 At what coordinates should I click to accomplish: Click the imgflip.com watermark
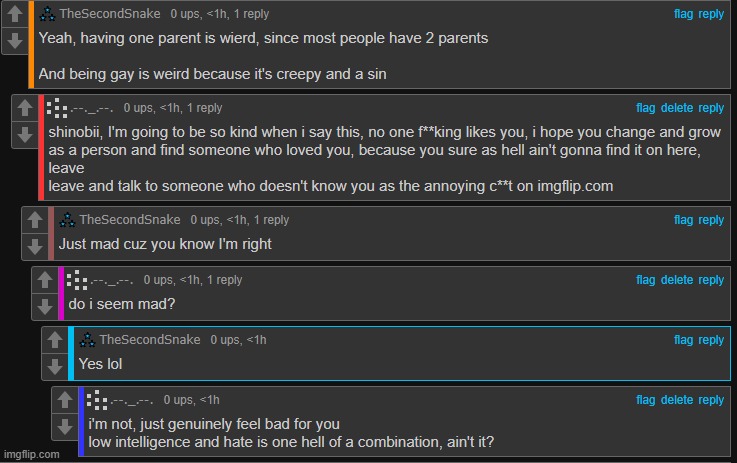click(30, 454)
